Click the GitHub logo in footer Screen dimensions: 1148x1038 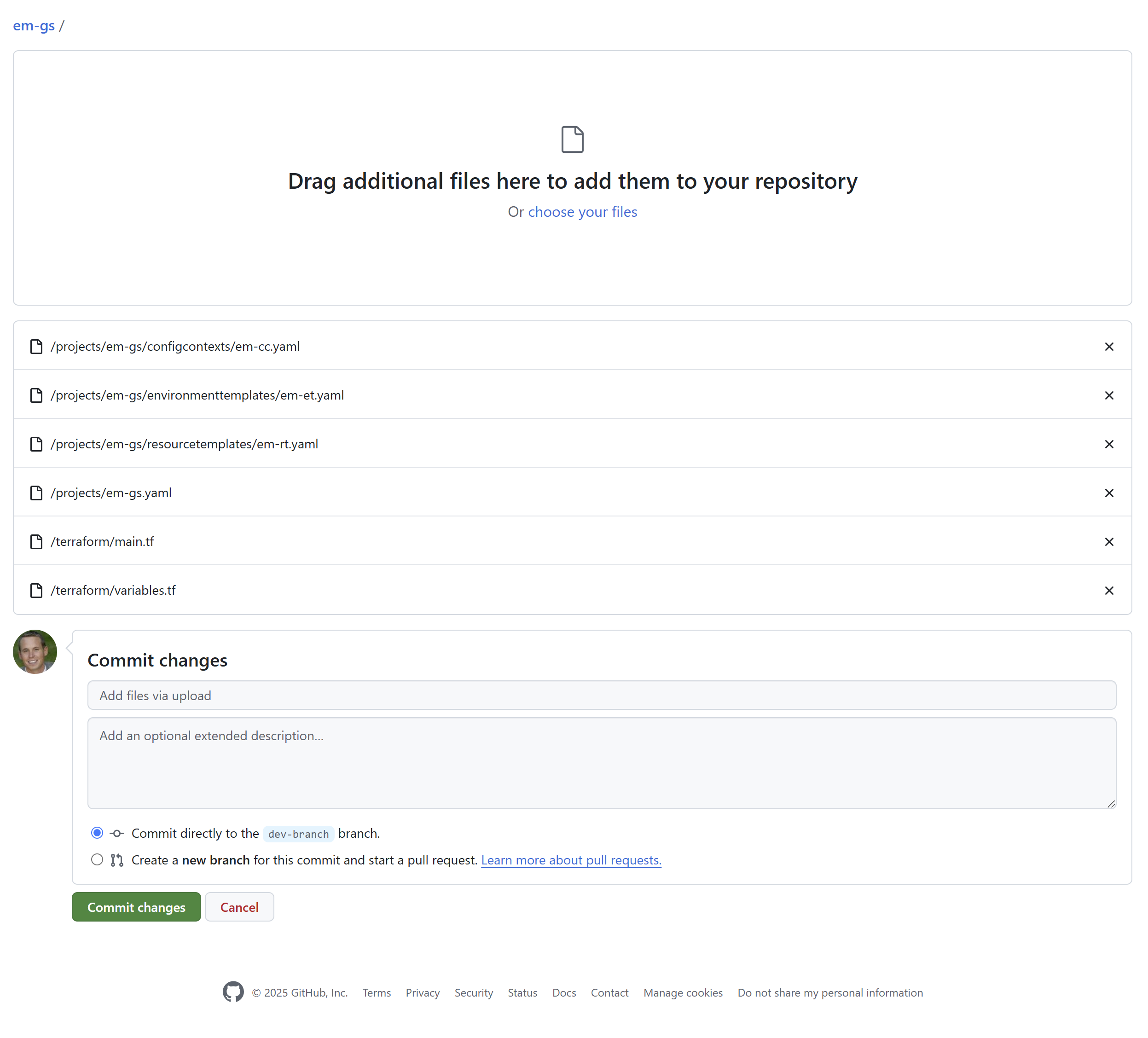pyautogui.click(x=233, y=992)
